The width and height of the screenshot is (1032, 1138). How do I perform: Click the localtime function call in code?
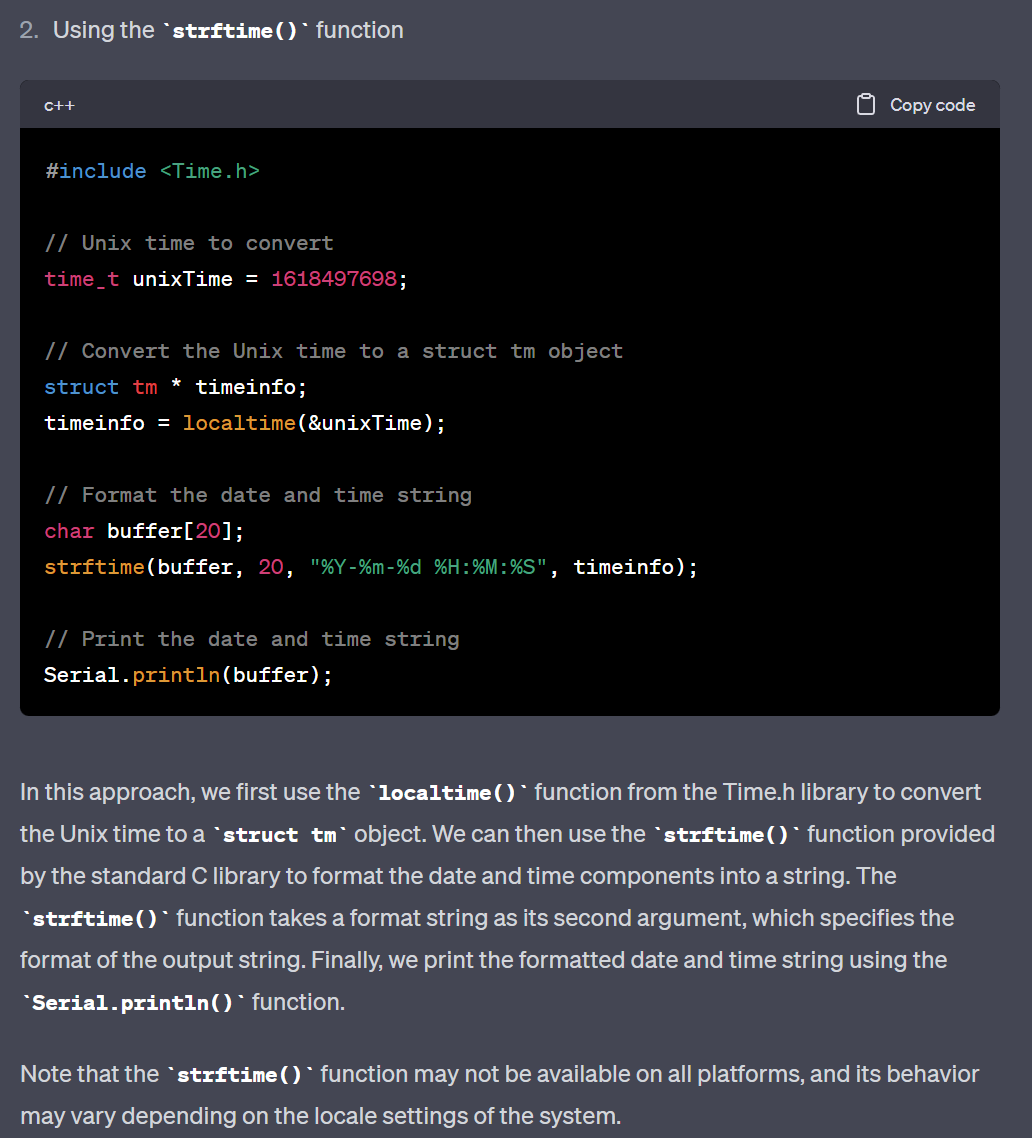(x=239, y=423)
